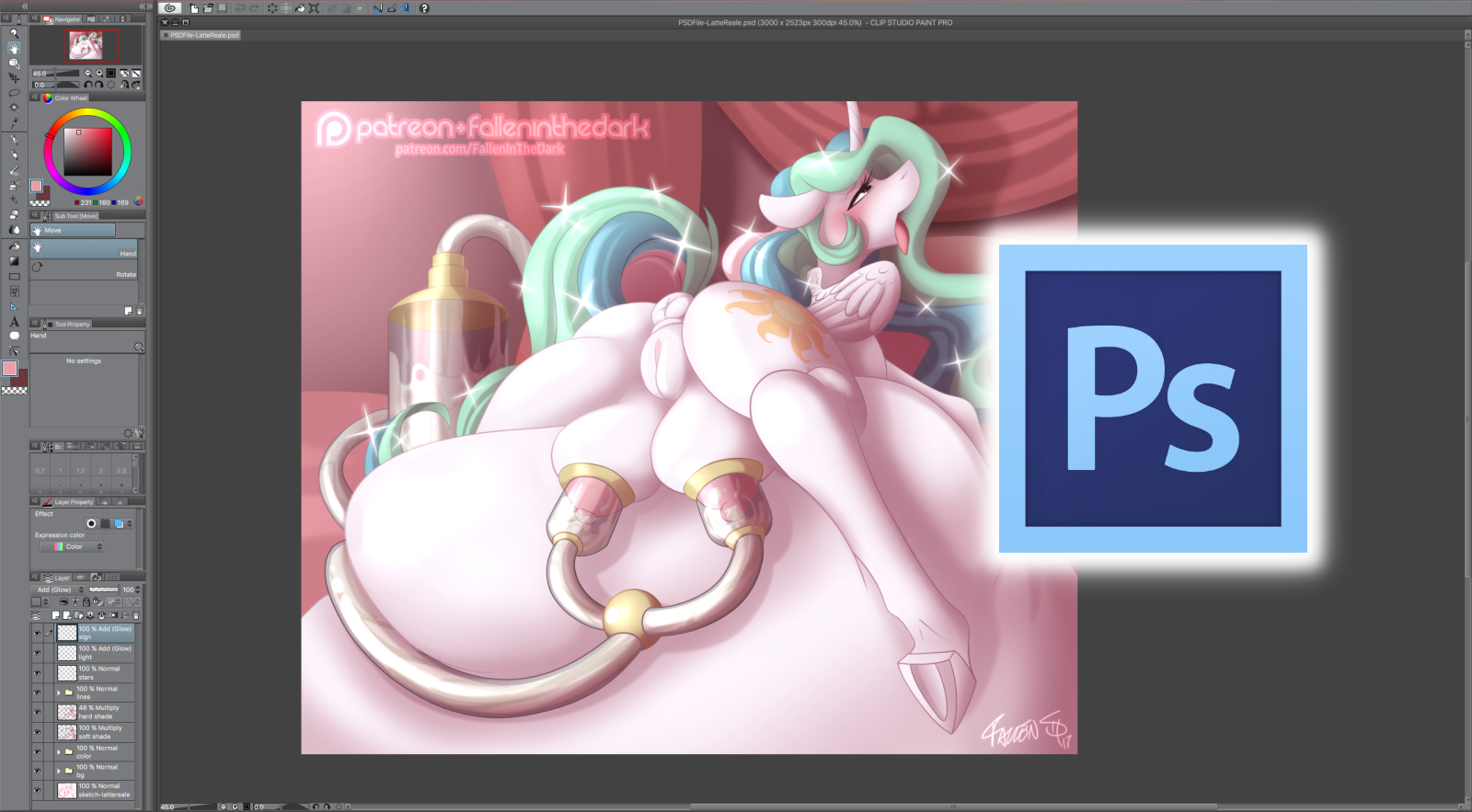This screenshot has height=812, width=1472.
Task: Select the Zoom magnifier tool
Action: tap(14, 33)
